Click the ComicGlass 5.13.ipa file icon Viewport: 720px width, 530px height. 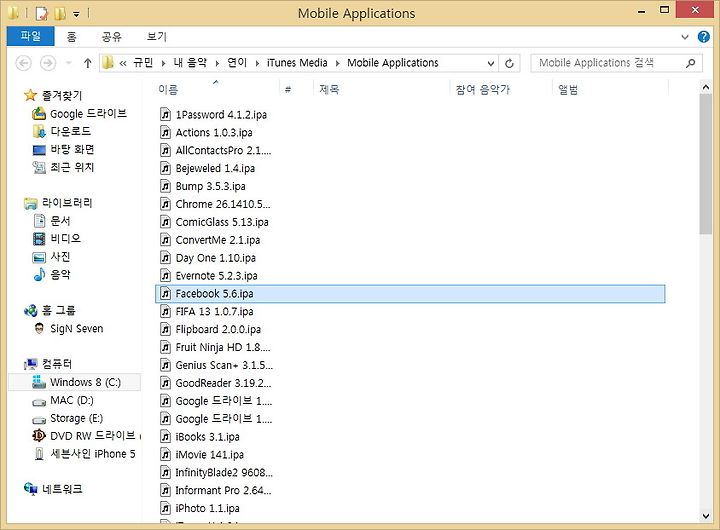coord(165,222)
